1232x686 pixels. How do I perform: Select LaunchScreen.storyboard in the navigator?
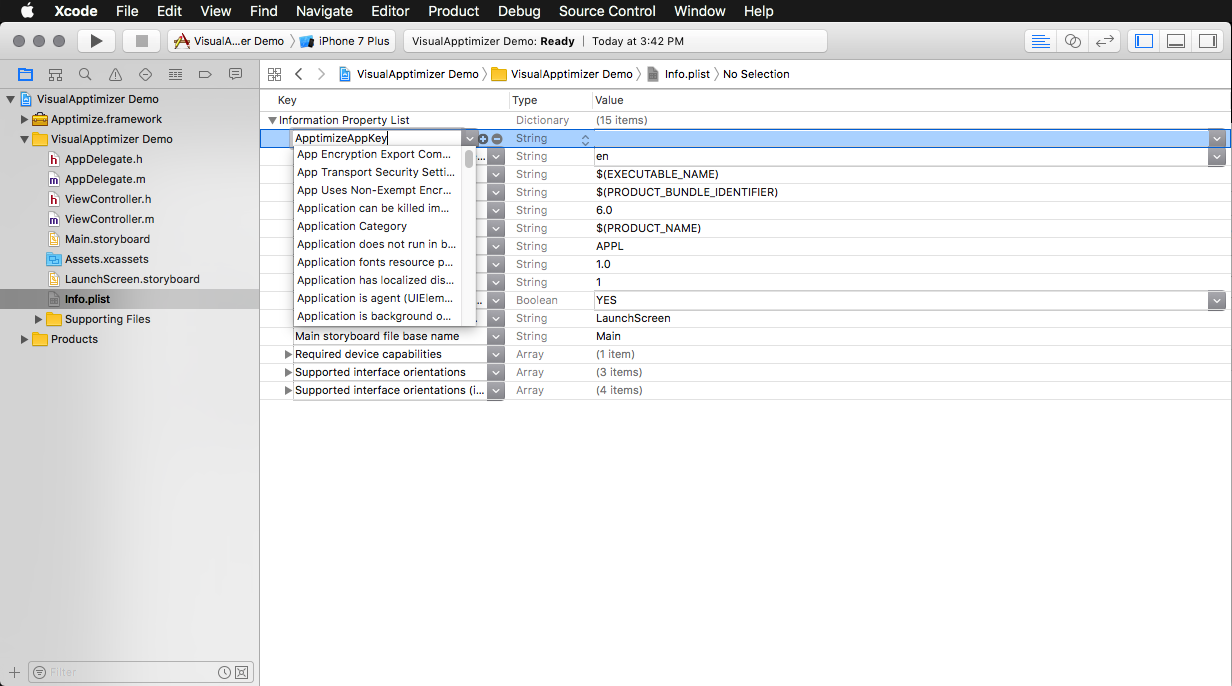click(132, 279)
